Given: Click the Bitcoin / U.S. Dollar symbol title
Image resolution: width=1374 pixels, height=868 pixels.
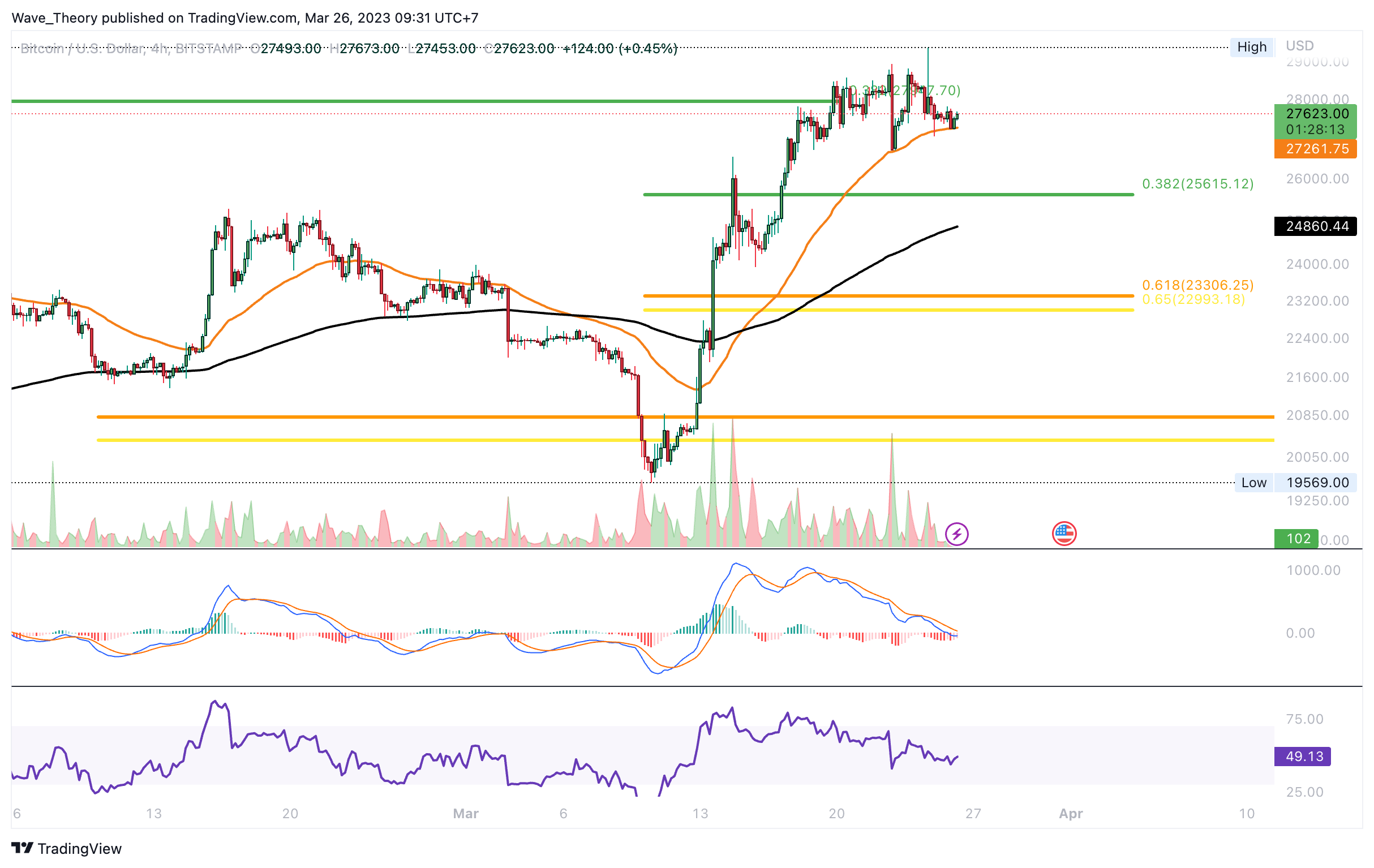Looking at the screenshot, I should [81, 49].
